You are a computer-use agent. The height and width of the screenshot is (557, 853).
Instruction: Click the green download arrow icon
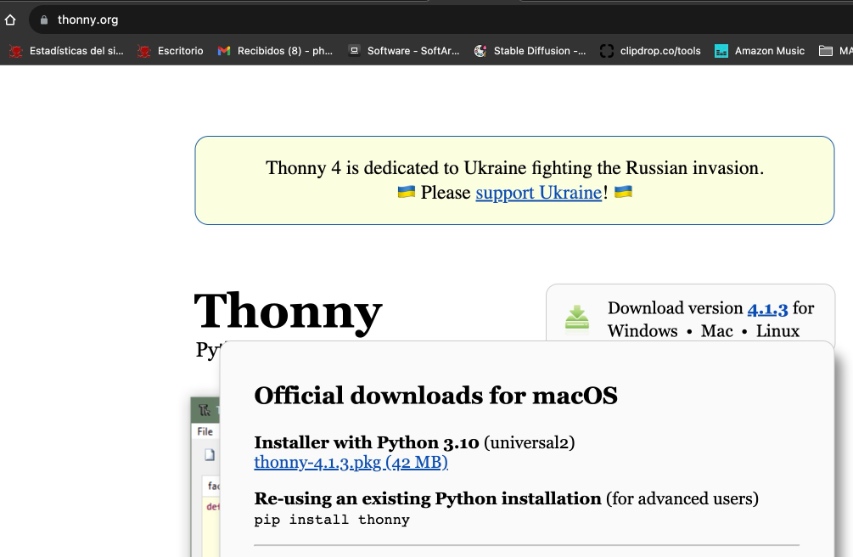[577, 317]
